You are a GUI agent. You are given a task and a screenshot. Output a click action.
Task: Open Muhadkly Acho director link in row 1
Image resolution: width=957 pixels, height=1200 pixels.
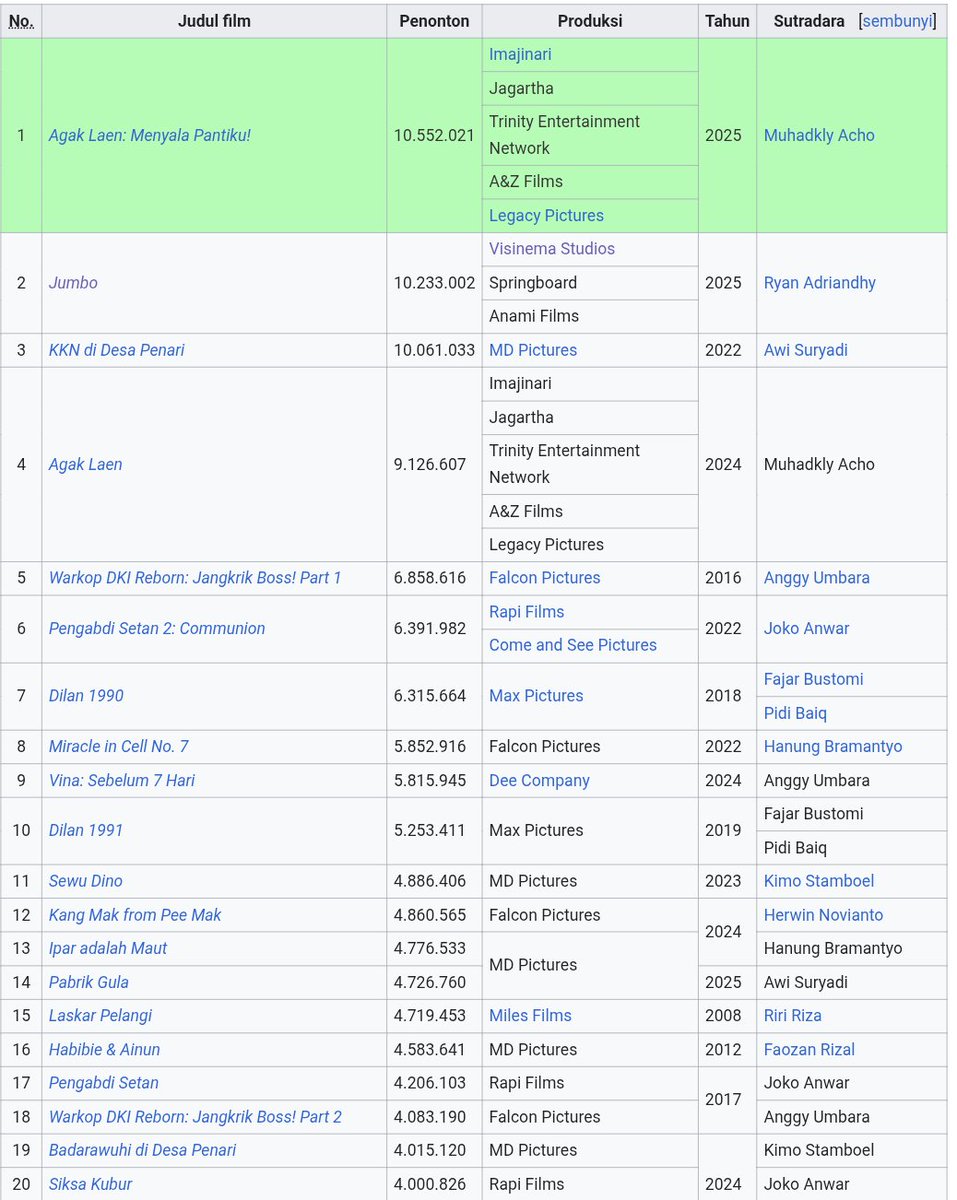[x=819, y=135]
